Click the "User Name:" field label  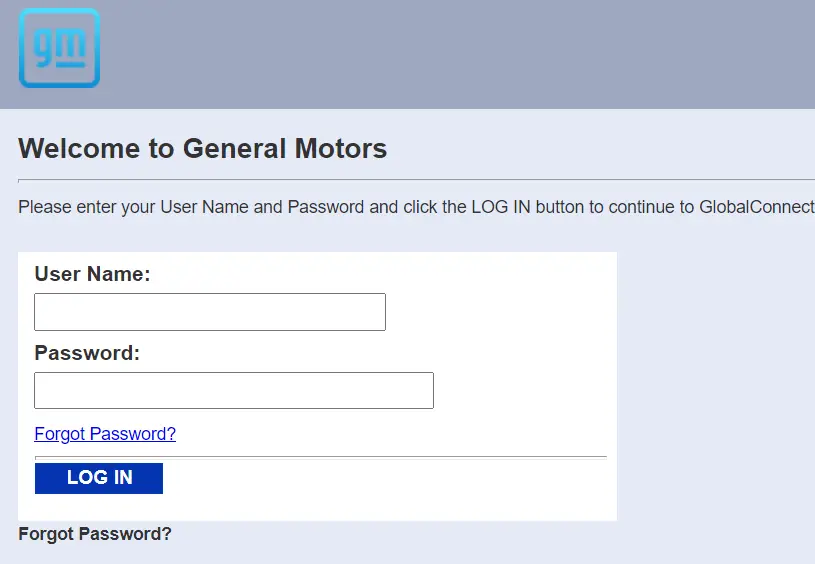pyautogui.click(x=92, y=274)
